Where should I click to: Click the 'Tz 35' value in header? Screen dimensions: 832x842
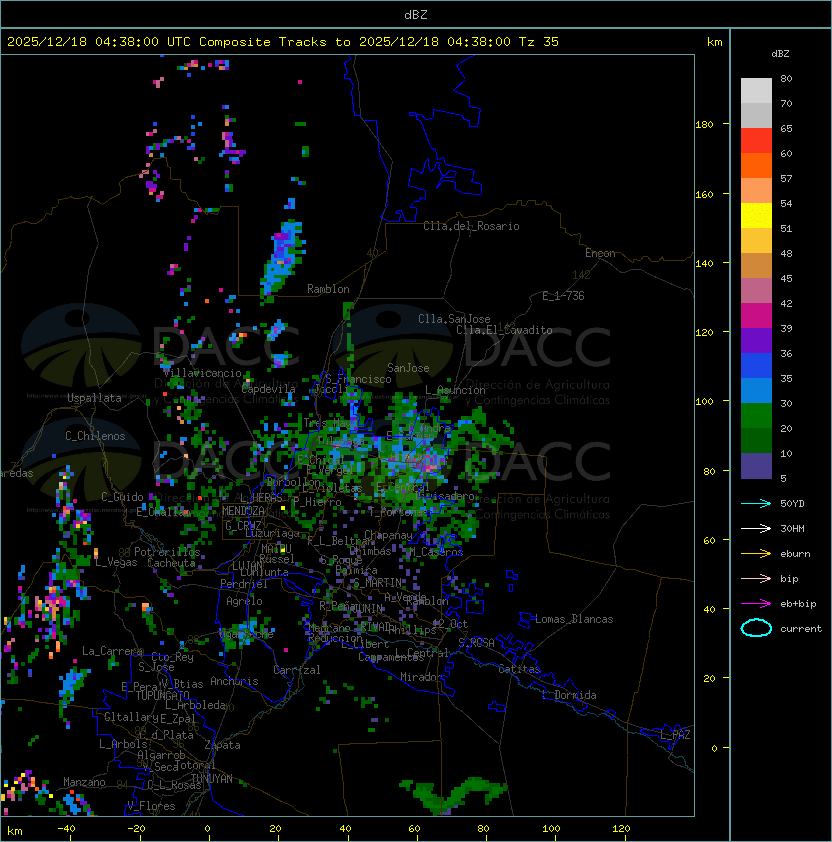point(539,42)
